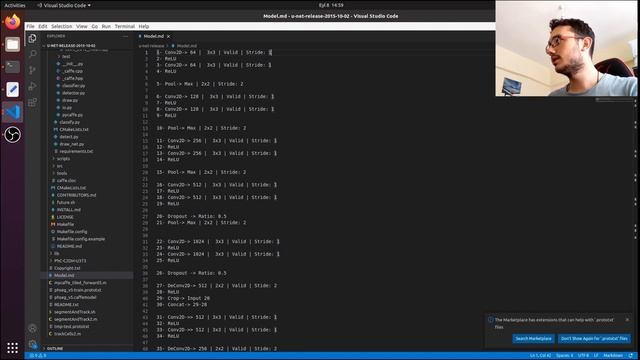
Task: Click the Search Marketplace button
Action: (533, 338)
